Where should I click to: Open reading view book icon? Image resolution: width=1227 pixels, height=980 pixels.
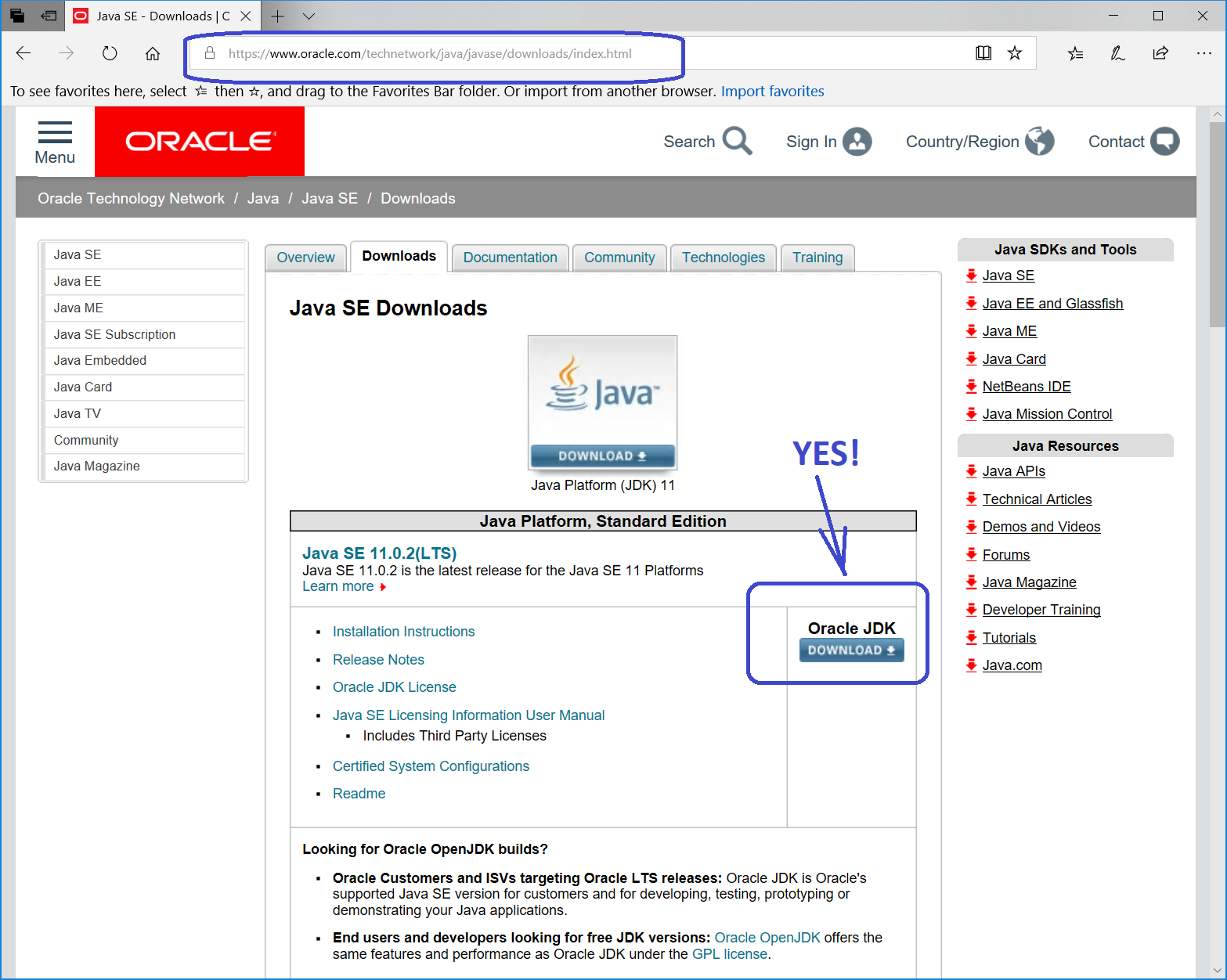(983, 53)
